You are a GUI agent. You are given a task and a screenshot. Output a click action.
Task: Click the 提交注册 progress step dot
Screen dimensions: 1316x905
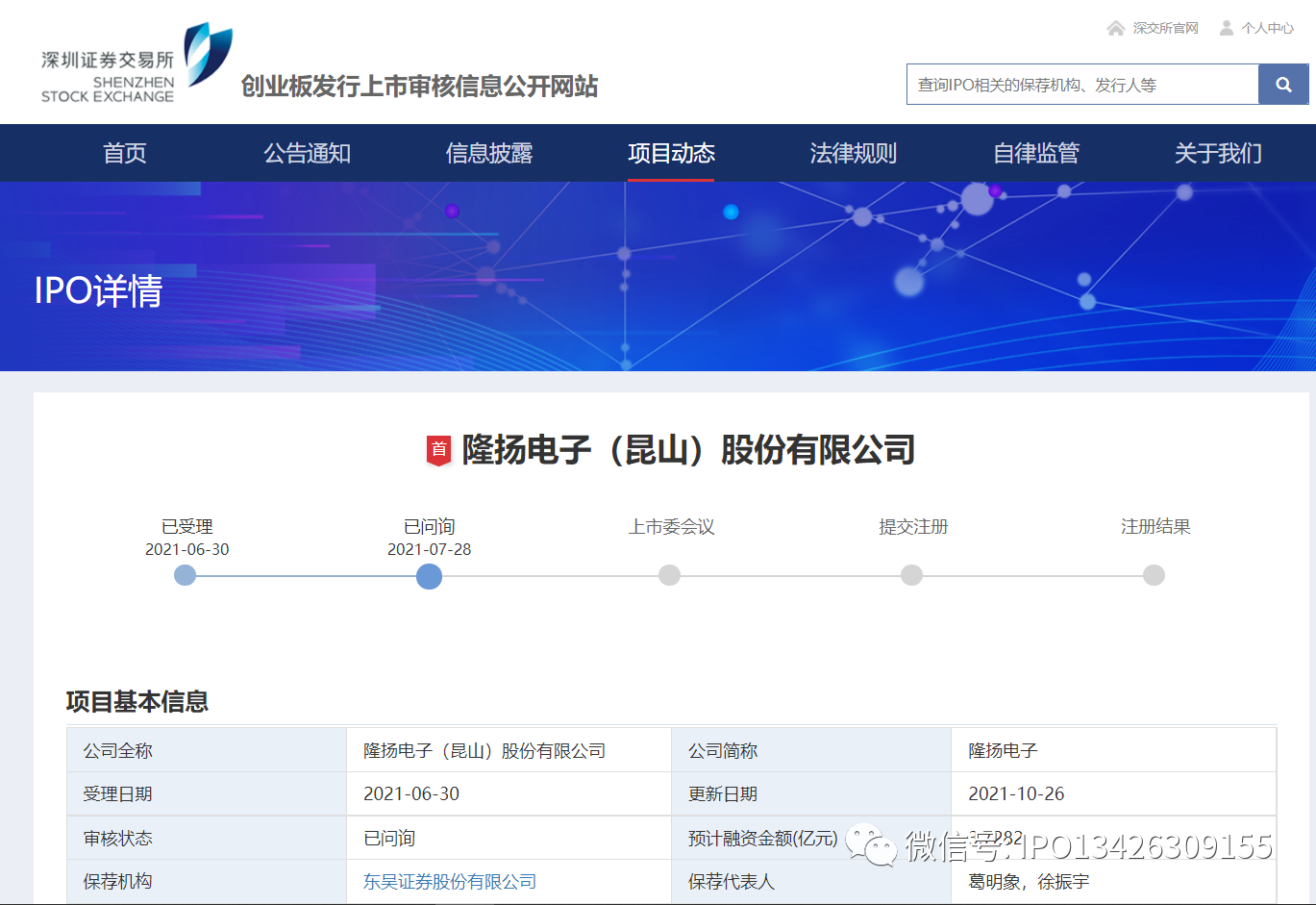911,575
